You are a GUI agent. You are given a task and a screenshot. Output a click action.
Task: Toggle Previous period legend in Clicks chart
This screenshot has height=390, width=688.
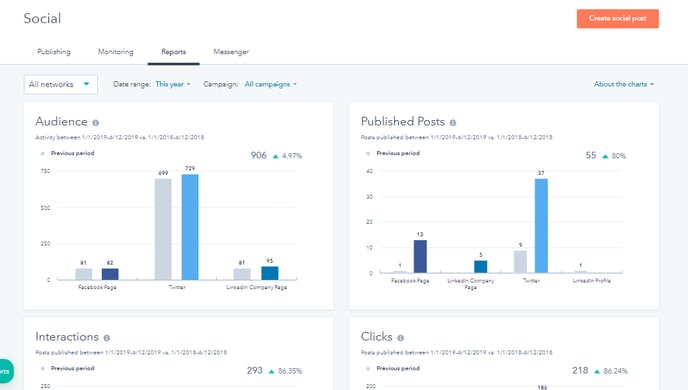[393, 368]
